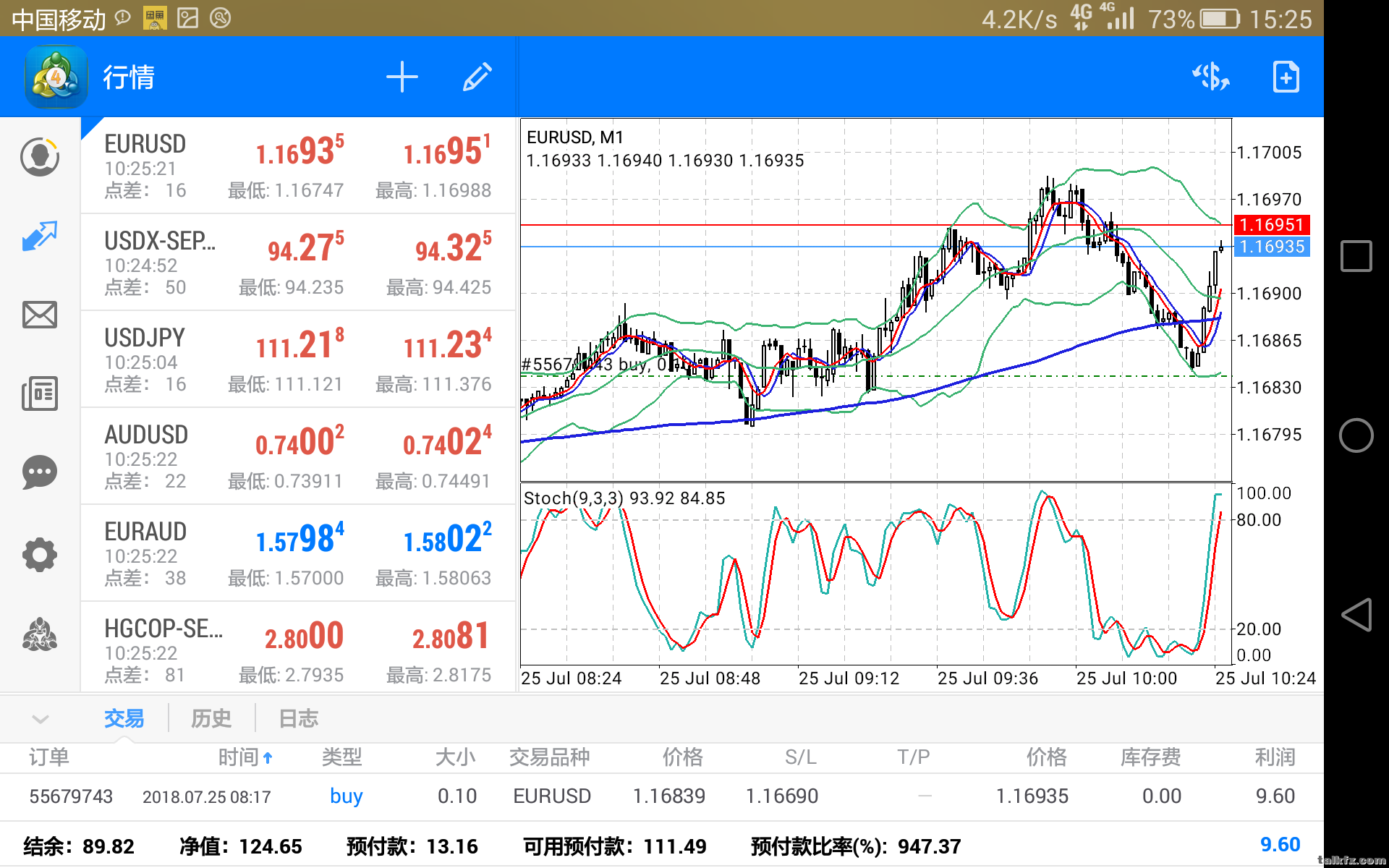This screenshot has width=1389, height=868.
Task: Tap the 25 Jul 10:00 time axis label
Action: coord(1126,678)
